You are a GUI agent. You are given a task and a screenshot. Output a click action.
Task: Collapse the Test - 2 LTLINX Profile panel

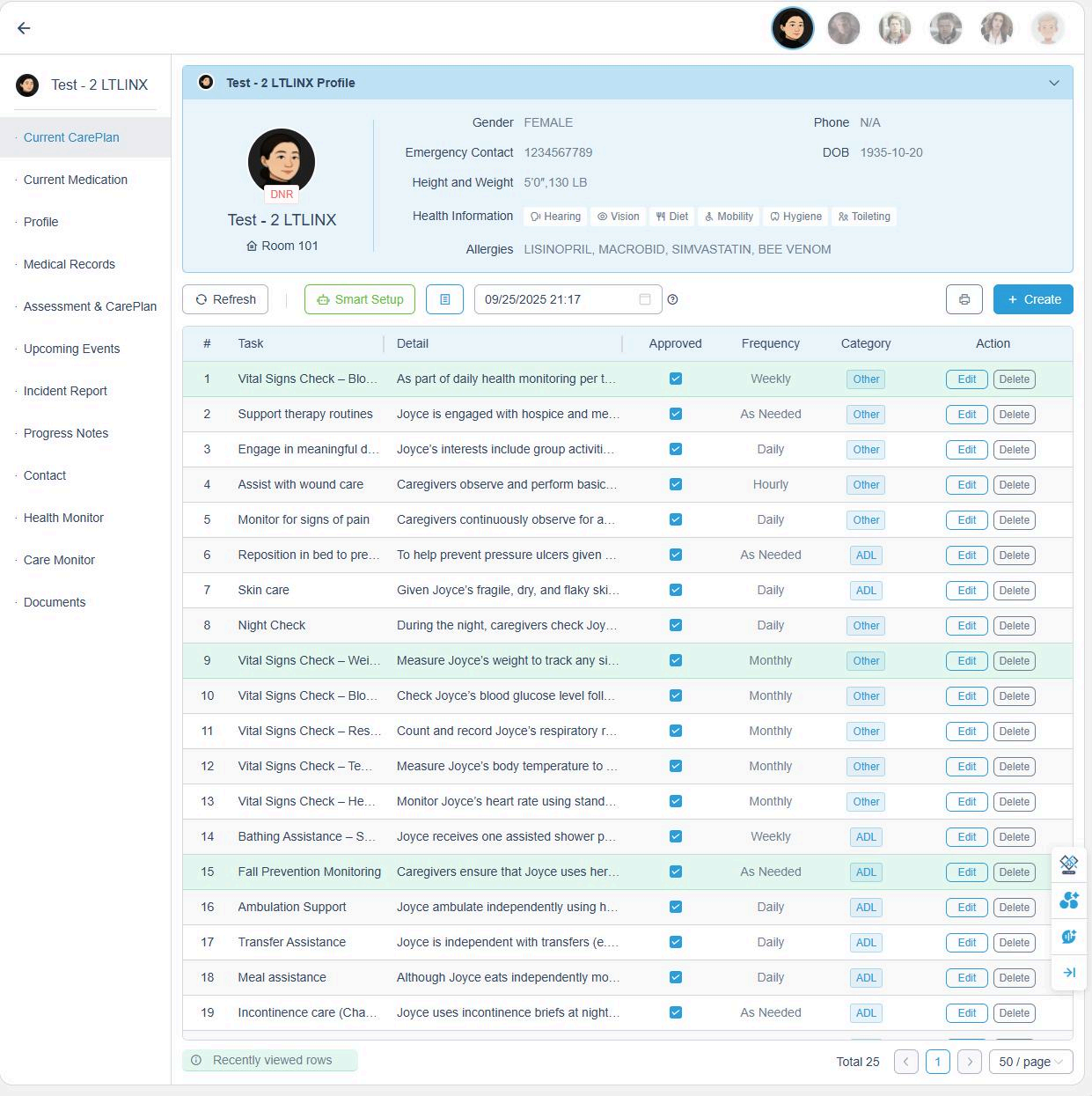[x=1054, y=83]
